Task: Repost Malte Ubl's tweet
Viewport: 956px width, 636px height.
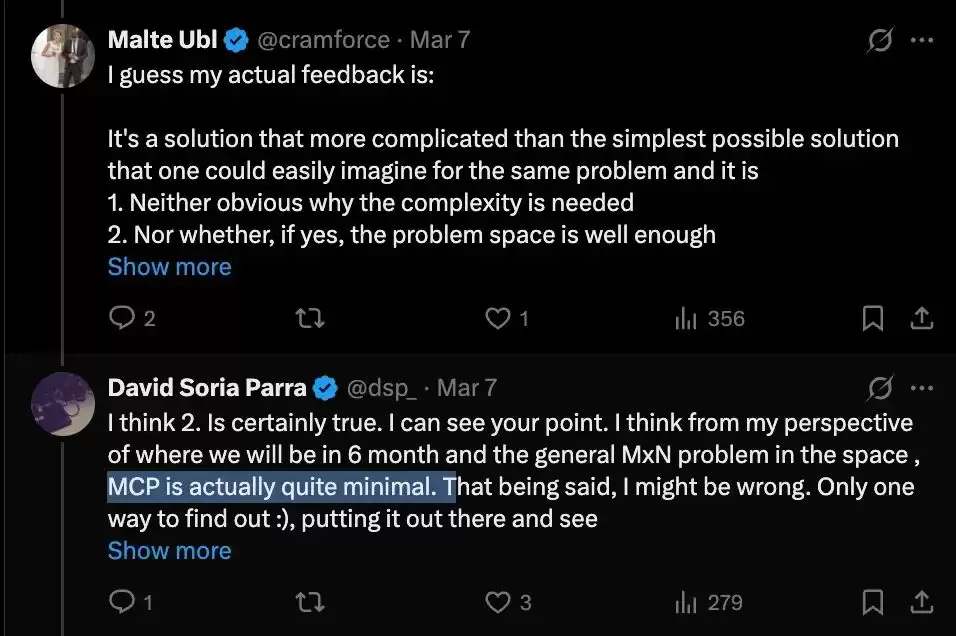Action: (x=310, y=318)
